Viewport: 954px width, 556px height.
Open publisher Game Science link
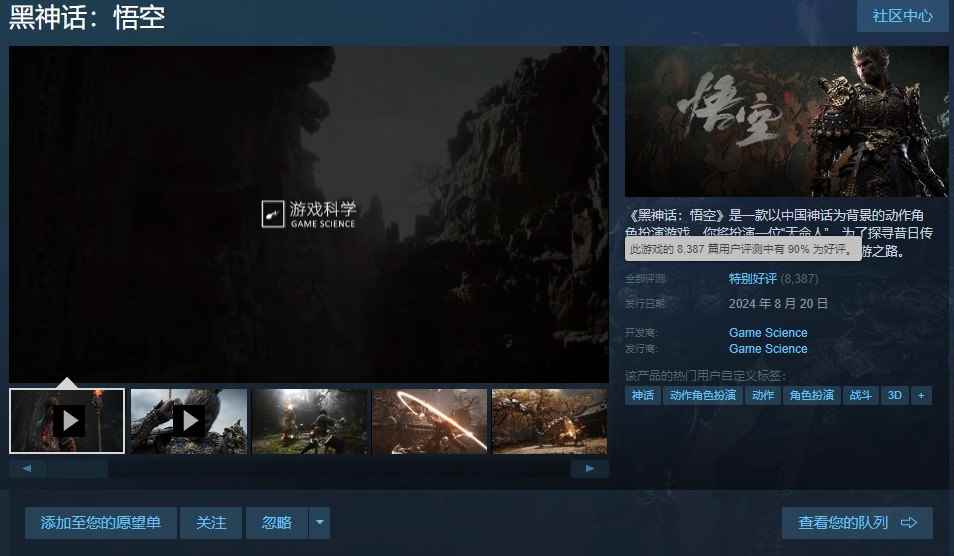768,349
